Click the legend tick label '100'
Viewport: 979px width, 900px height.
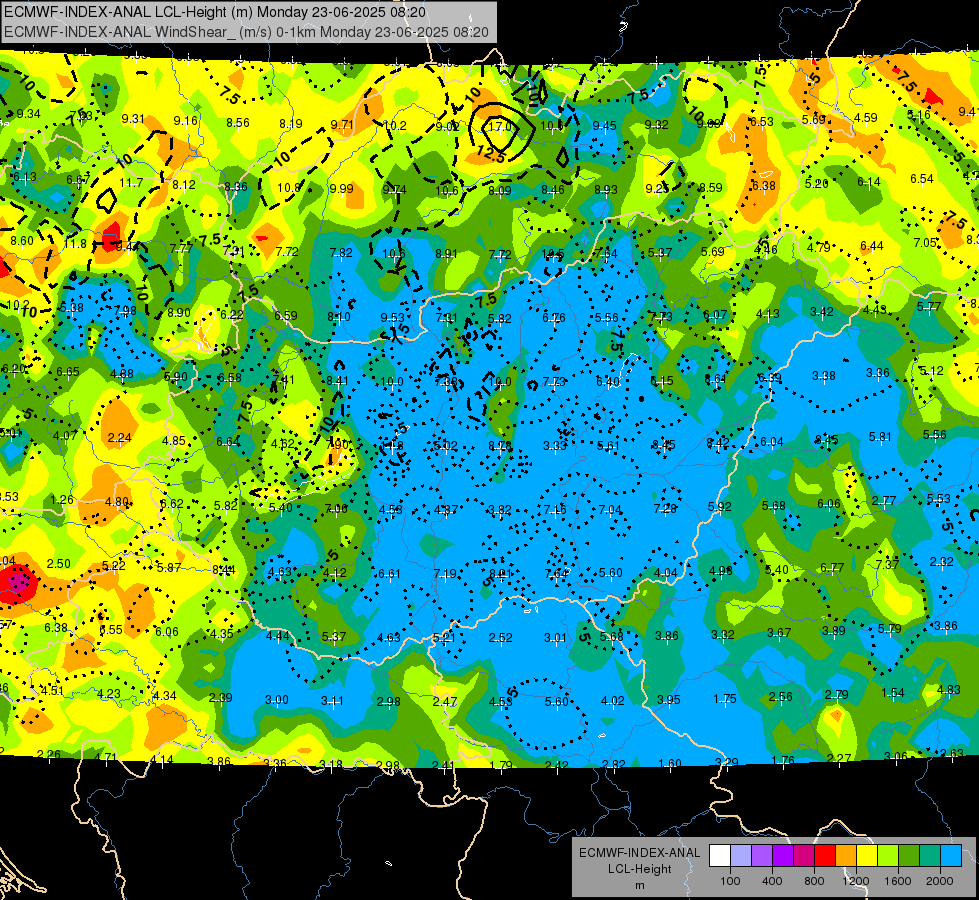[730, 881]
